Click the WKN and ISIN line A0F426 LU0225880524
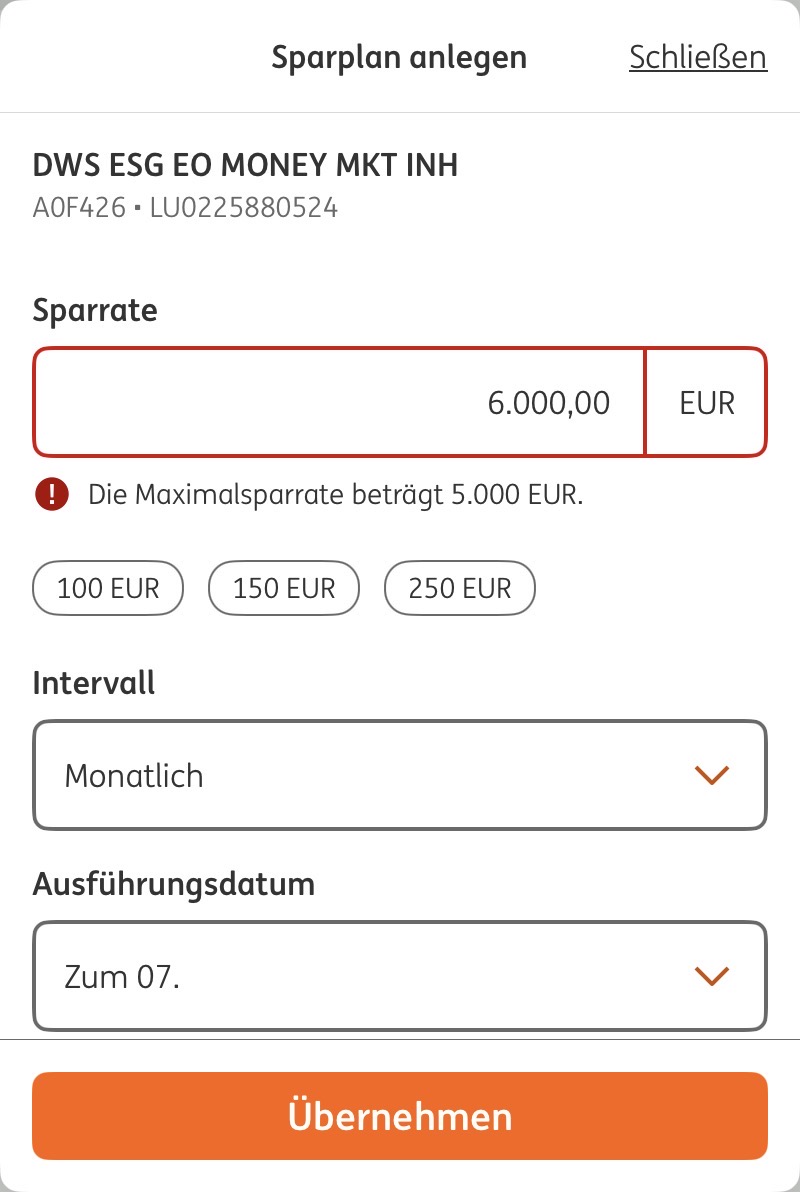This screenshot has width=800, height=1192. [x=185, y=208]
